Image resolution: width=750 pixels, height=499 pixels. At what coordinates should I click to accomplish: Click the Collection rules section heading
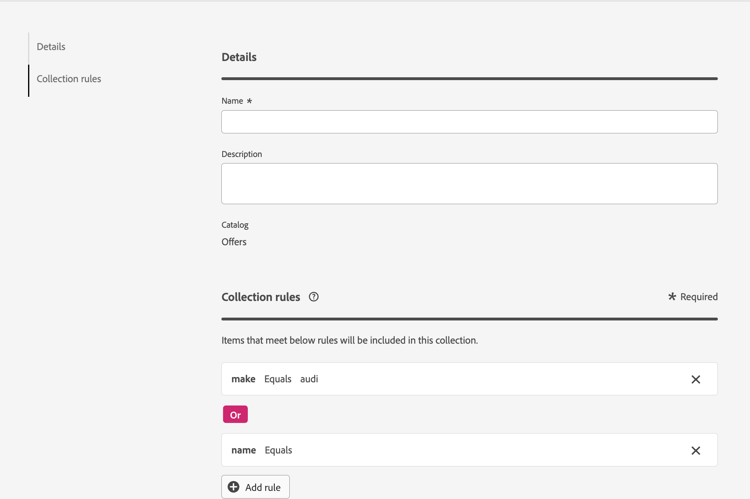click(x=260, y=297)
